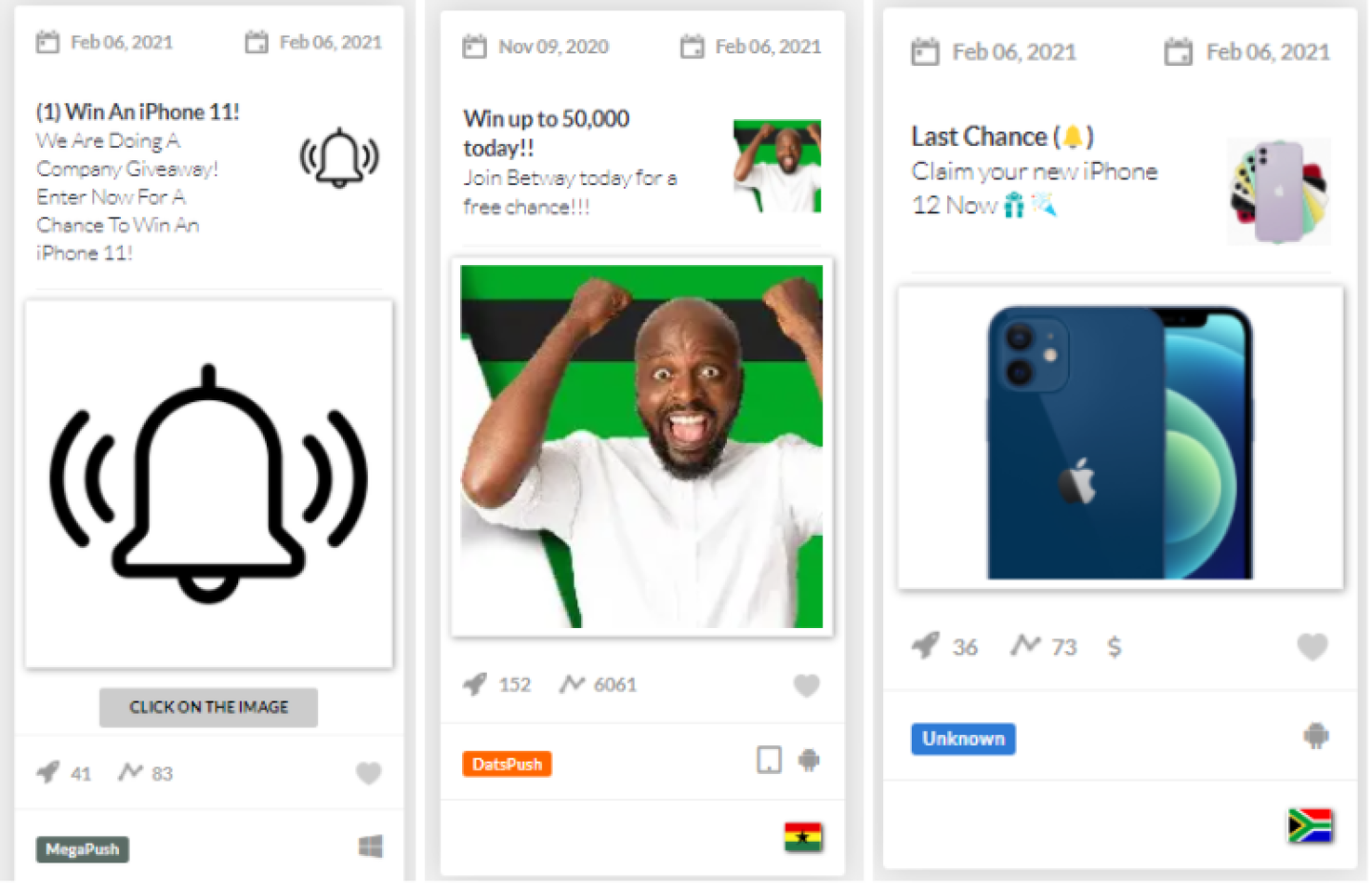Like the Last Chance iPhone 12 ad

pos(1312,647)
